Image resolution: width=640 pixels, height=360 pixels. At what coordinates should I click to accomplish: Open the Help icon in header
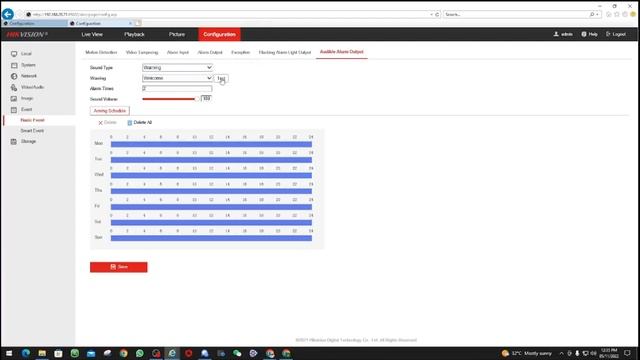tap(584, 34)
